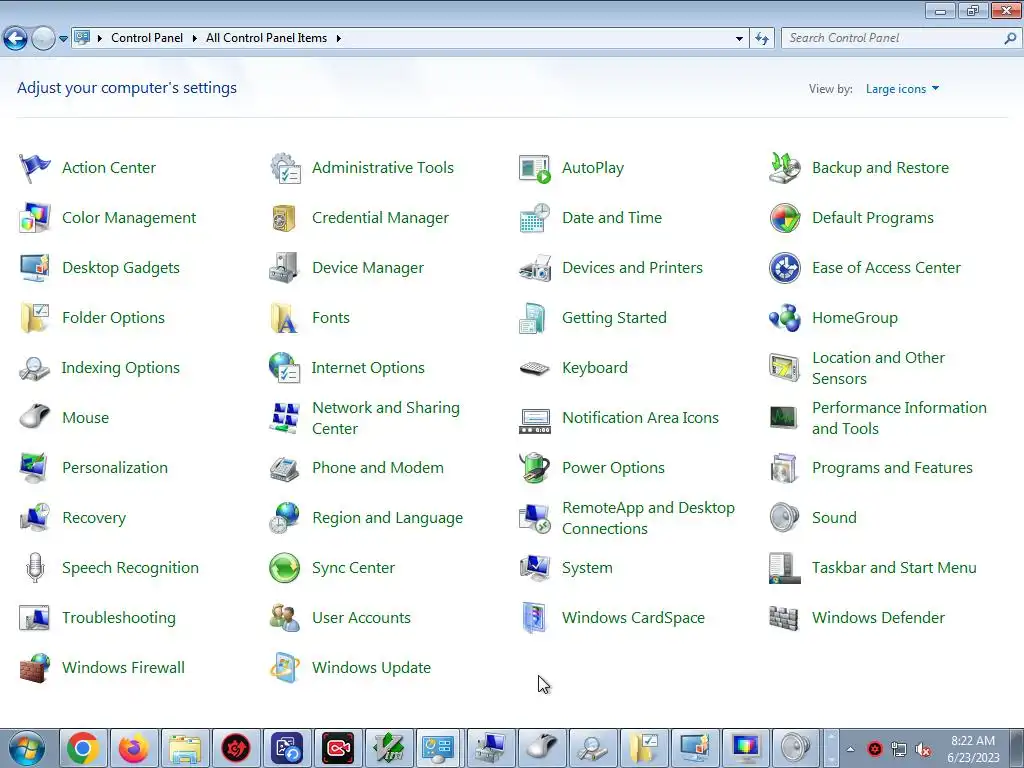
Task: Open the Desktop Gadgets link
Action: (121, 268)
